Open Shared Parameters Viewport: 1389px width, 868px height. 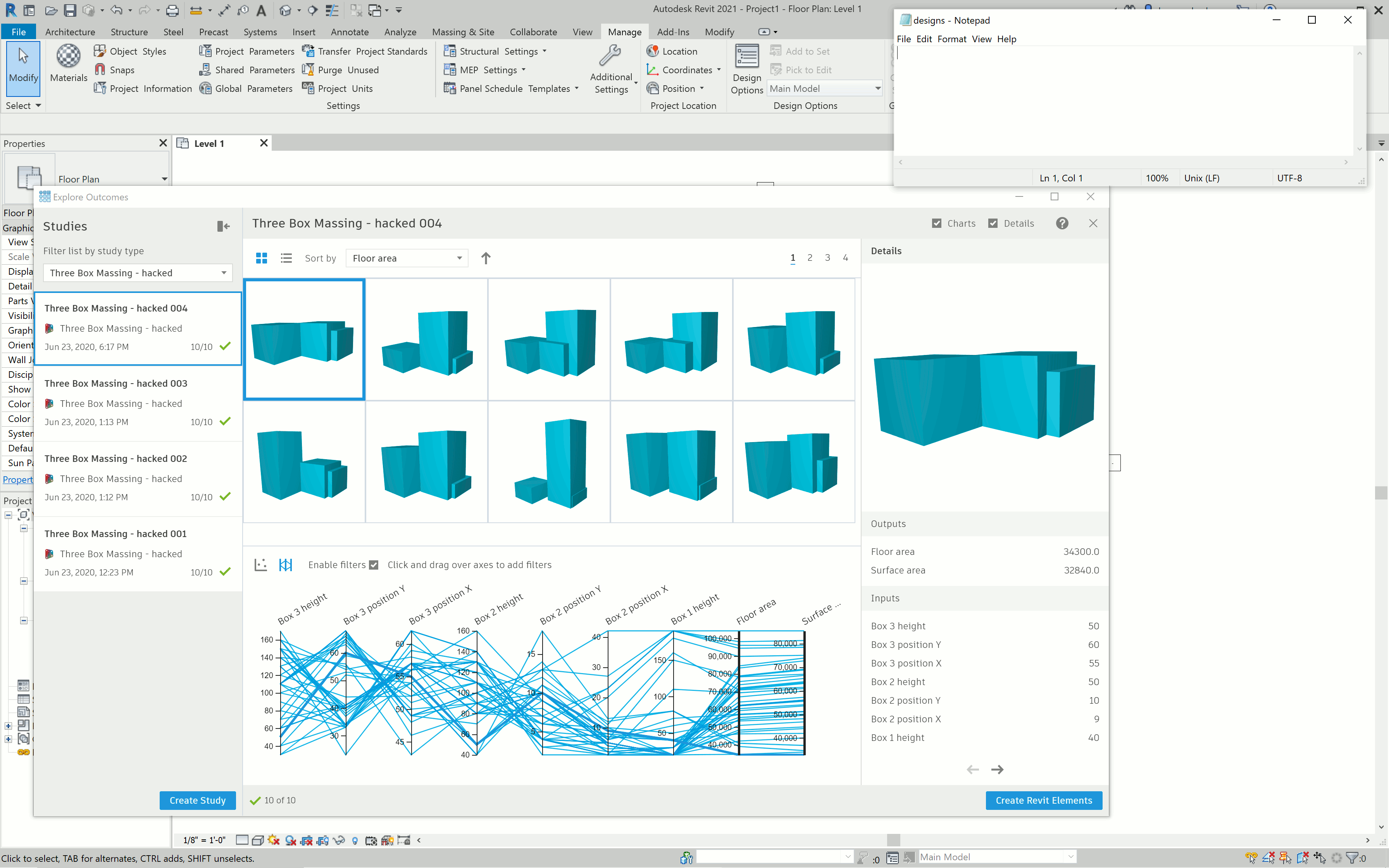point(247,69)
